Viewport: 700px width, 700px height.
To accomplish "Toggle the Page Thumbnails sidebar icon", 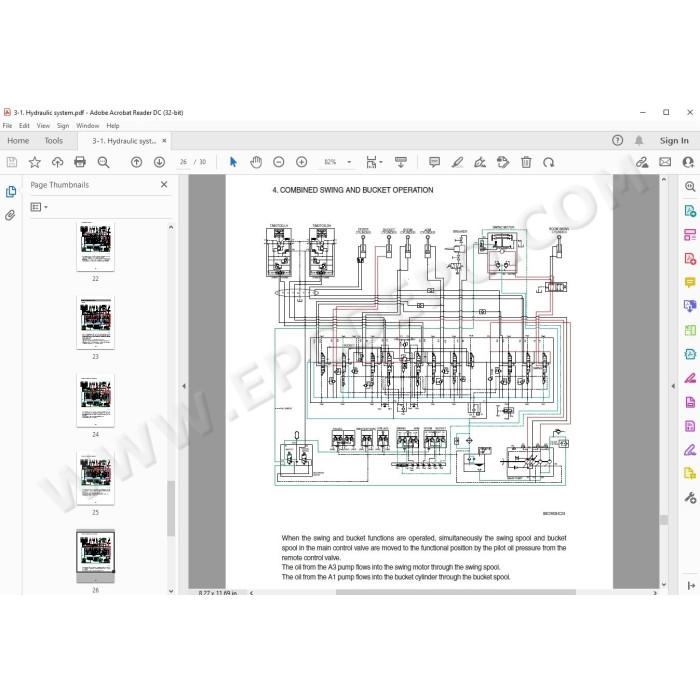I will click(x=11, y=192).
